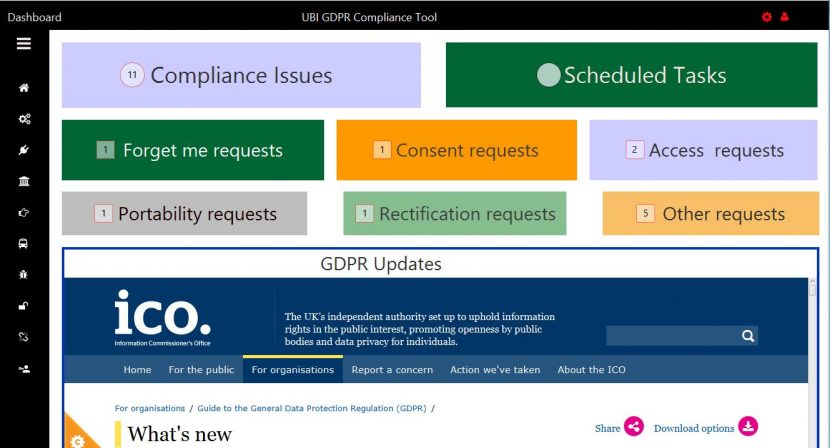The height and width of the screenshot is (448, 830).
Task: Click the 11 count badge on Compliance Issues
Action: click(132, 75)
